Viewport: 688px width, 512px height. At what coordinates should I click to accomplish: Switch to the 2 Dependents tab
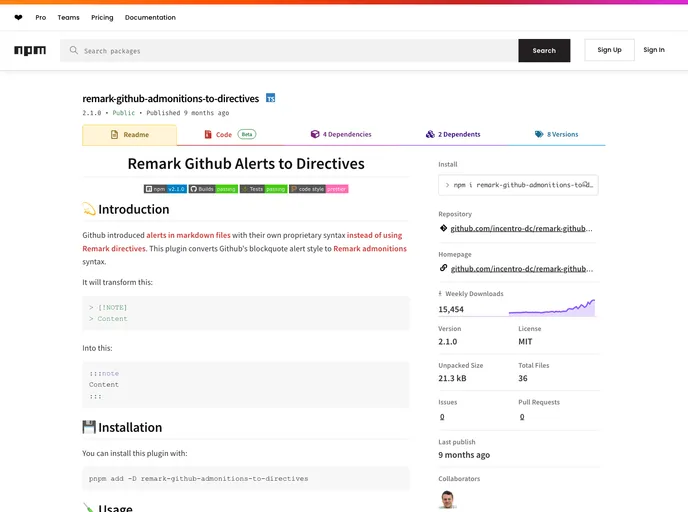pyautogui.click(x=453, y=134)
